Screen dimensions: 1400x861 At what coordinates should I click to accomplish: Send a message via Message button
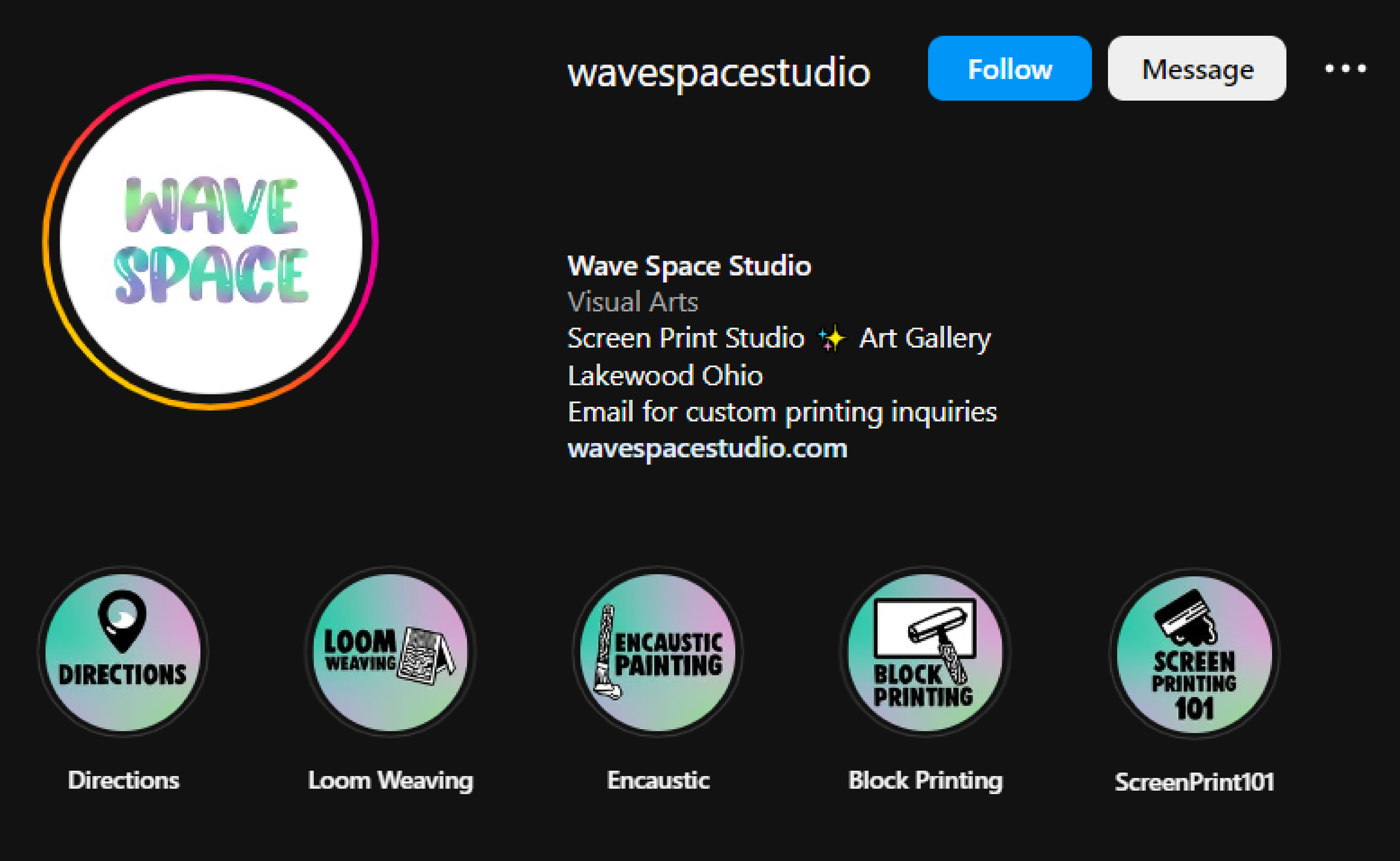coord(1197,68)
